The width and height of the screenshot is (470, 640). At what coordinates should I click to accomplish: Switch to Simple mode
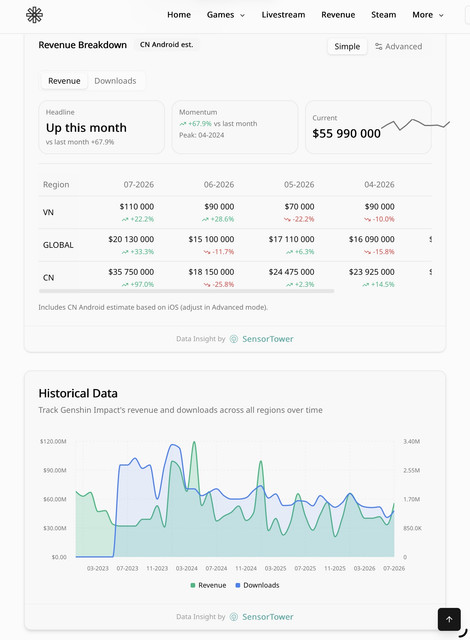coord(347,47)
